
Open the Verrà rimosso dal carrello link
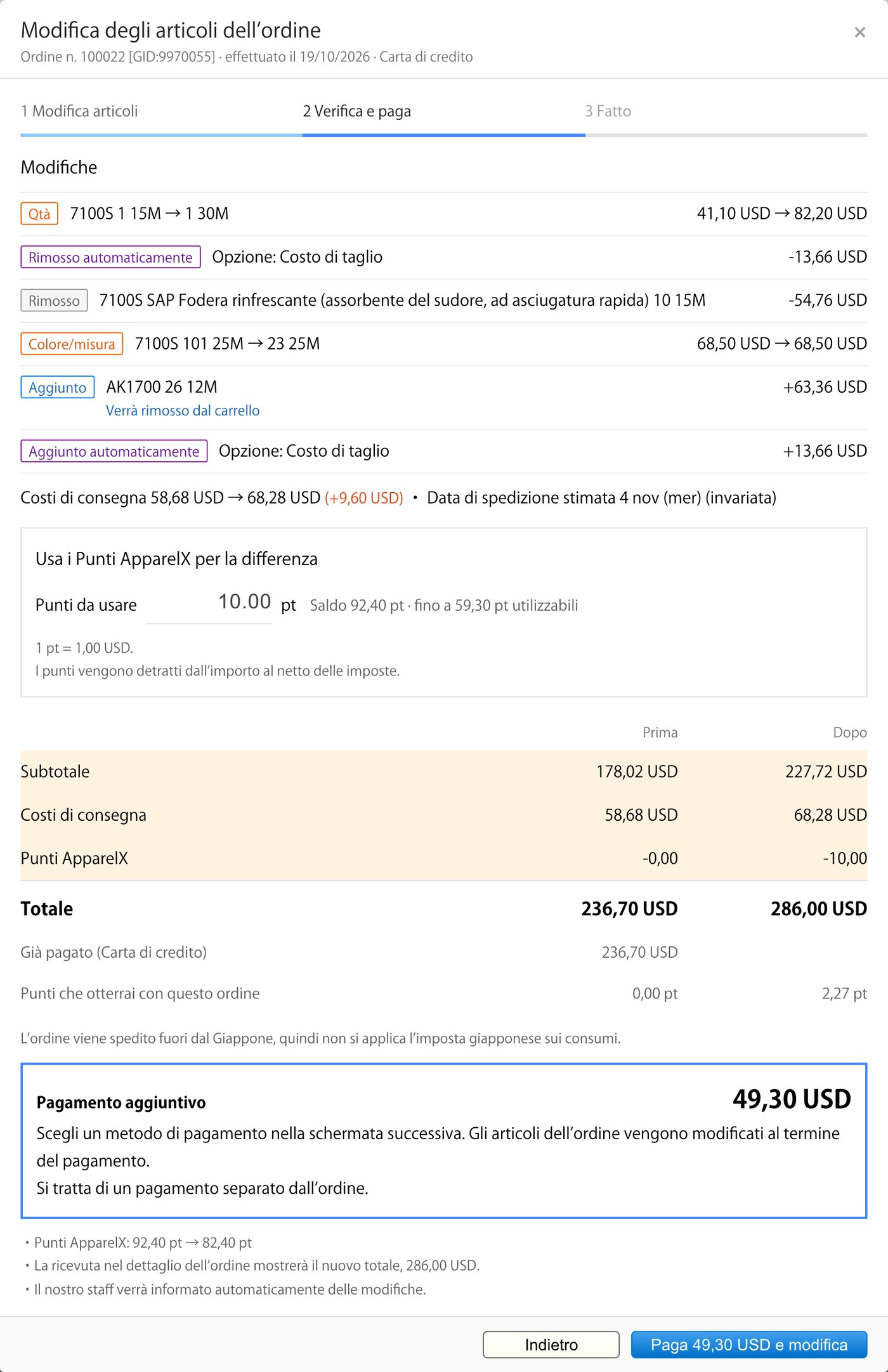pyautogui.click(x=183, y=410)
